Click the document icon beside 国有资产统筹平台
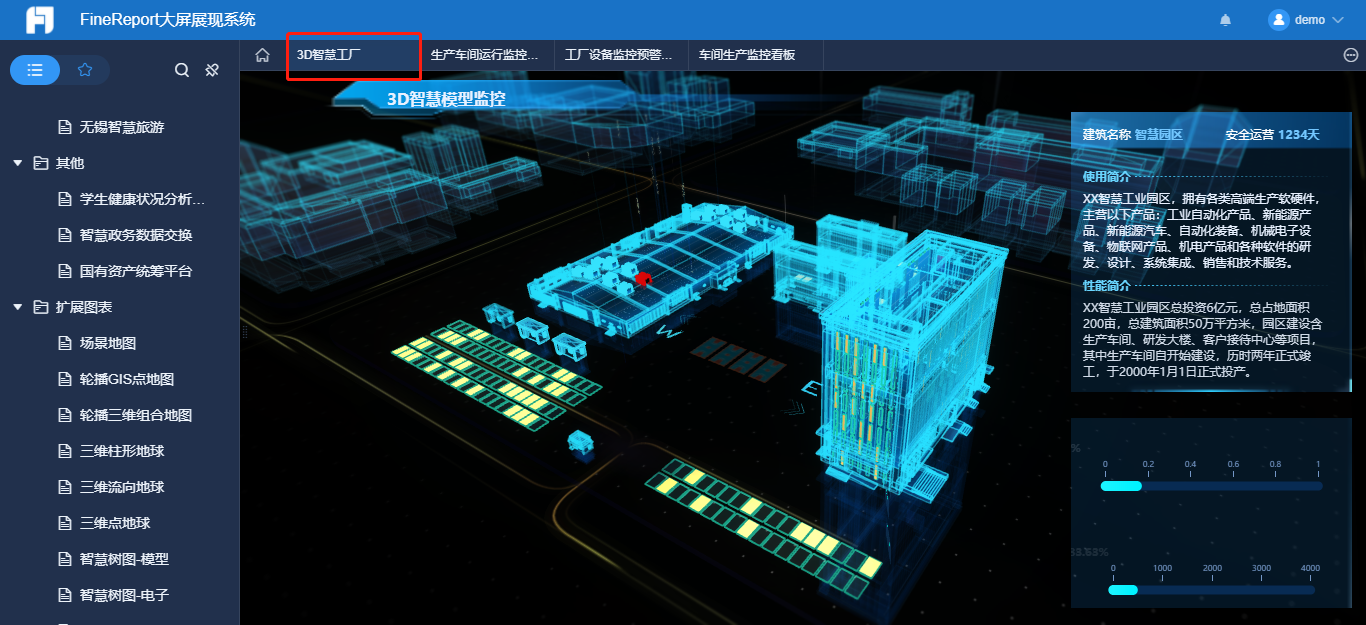This screenshot has height=625, width=1366. point(65,271)
